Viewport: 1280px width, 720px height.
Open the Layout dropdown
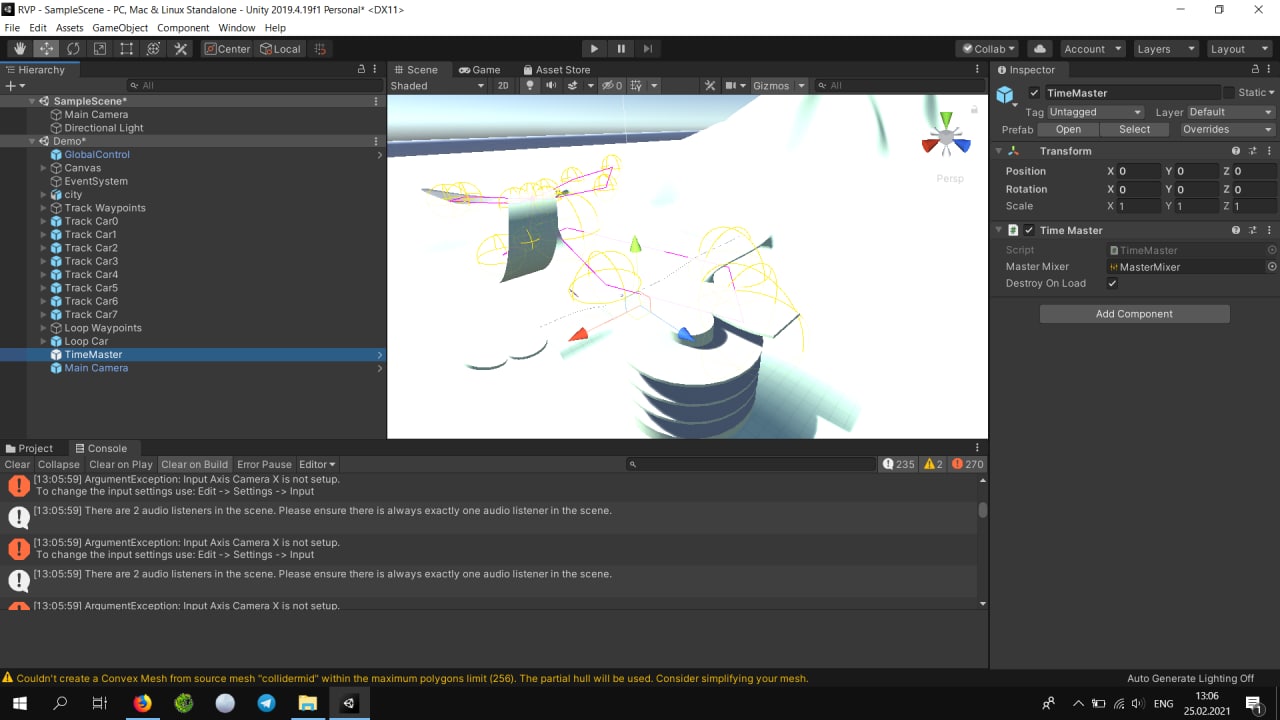pyautogui.click(x=1239, y=49)
